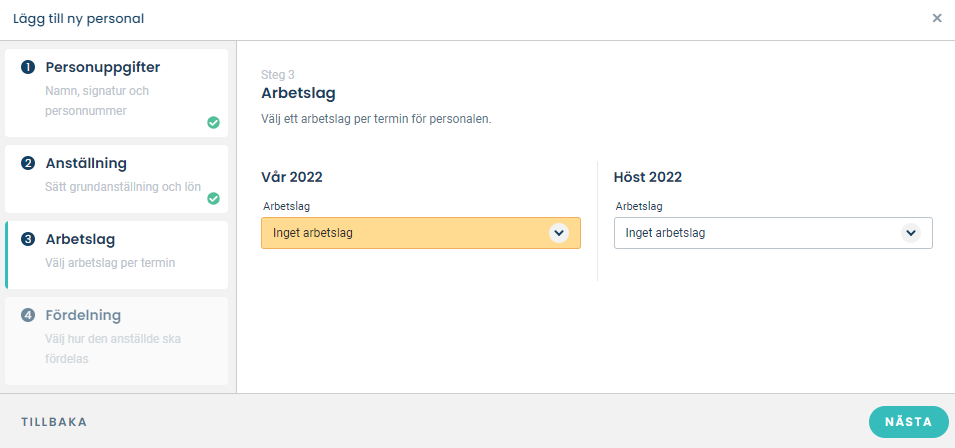Viewport: 955px width, 448px height.
Task: Select the Fördelning step in sidebar
Action: click(116, 341)
